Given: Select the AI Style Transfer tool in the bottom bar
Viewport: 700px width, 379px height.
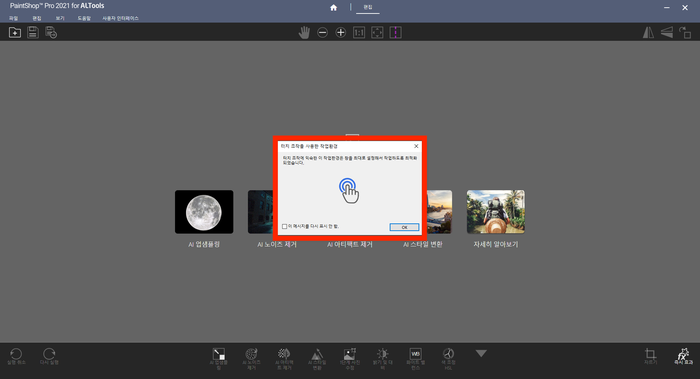Looking at the screenshot, I should pos(317,359).
